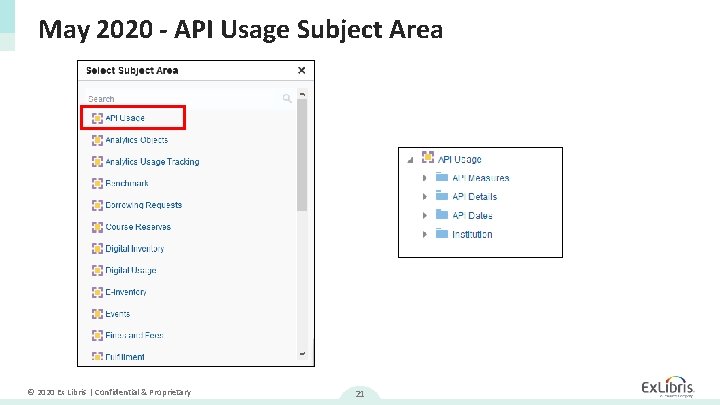This screenshot has width=720, height=405.
Task: Collapse the API Usage tree root
Action: click(x=411, y=160)
